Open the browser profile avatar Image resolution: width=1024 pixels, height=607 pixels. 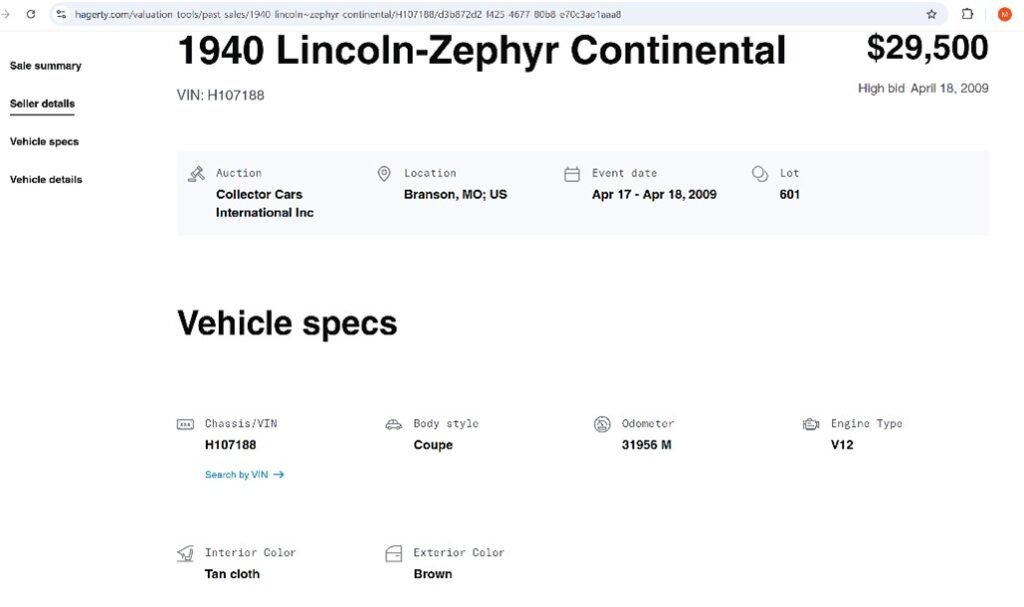point(1004,14)
